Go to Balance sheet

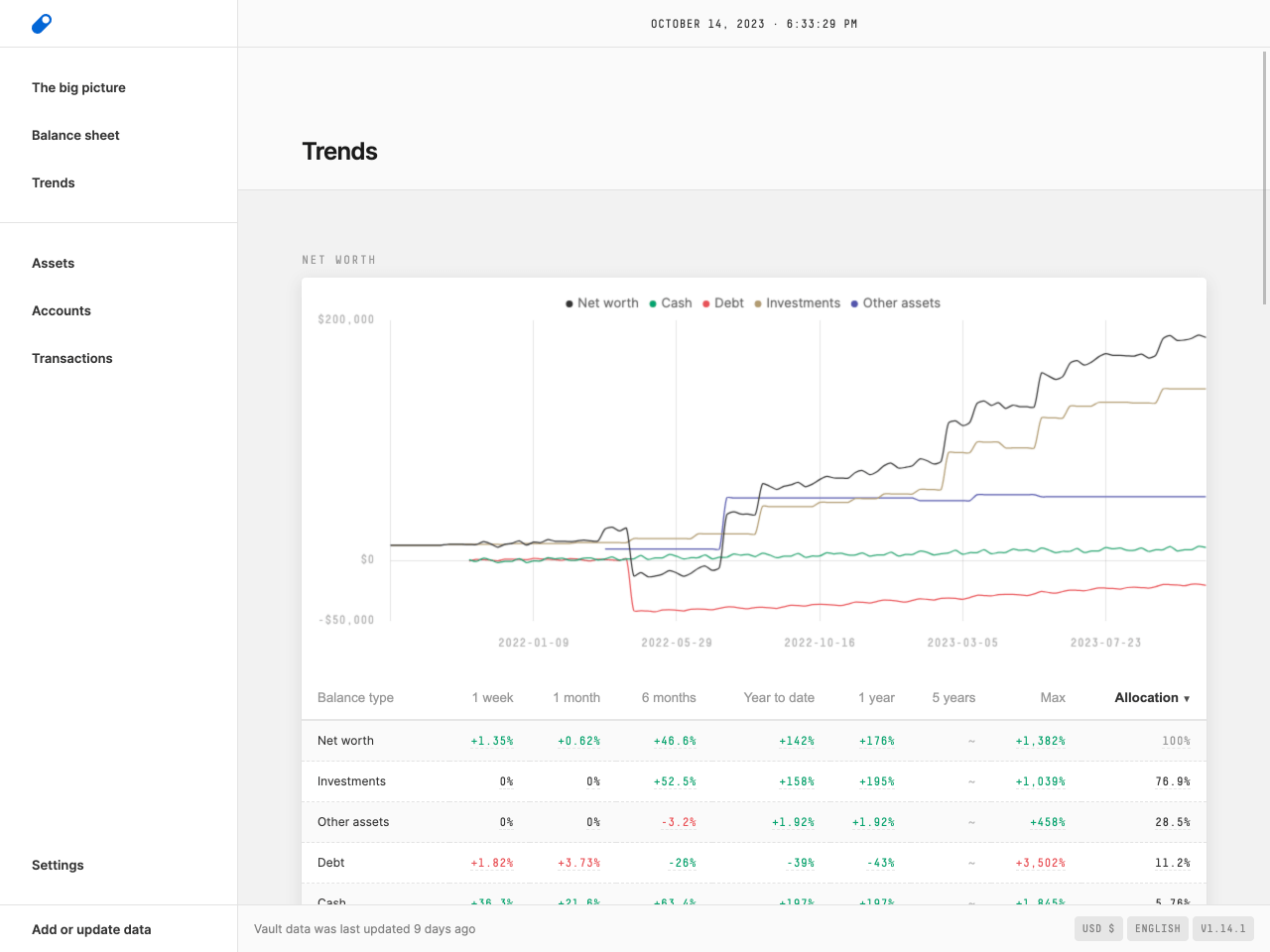75,135
